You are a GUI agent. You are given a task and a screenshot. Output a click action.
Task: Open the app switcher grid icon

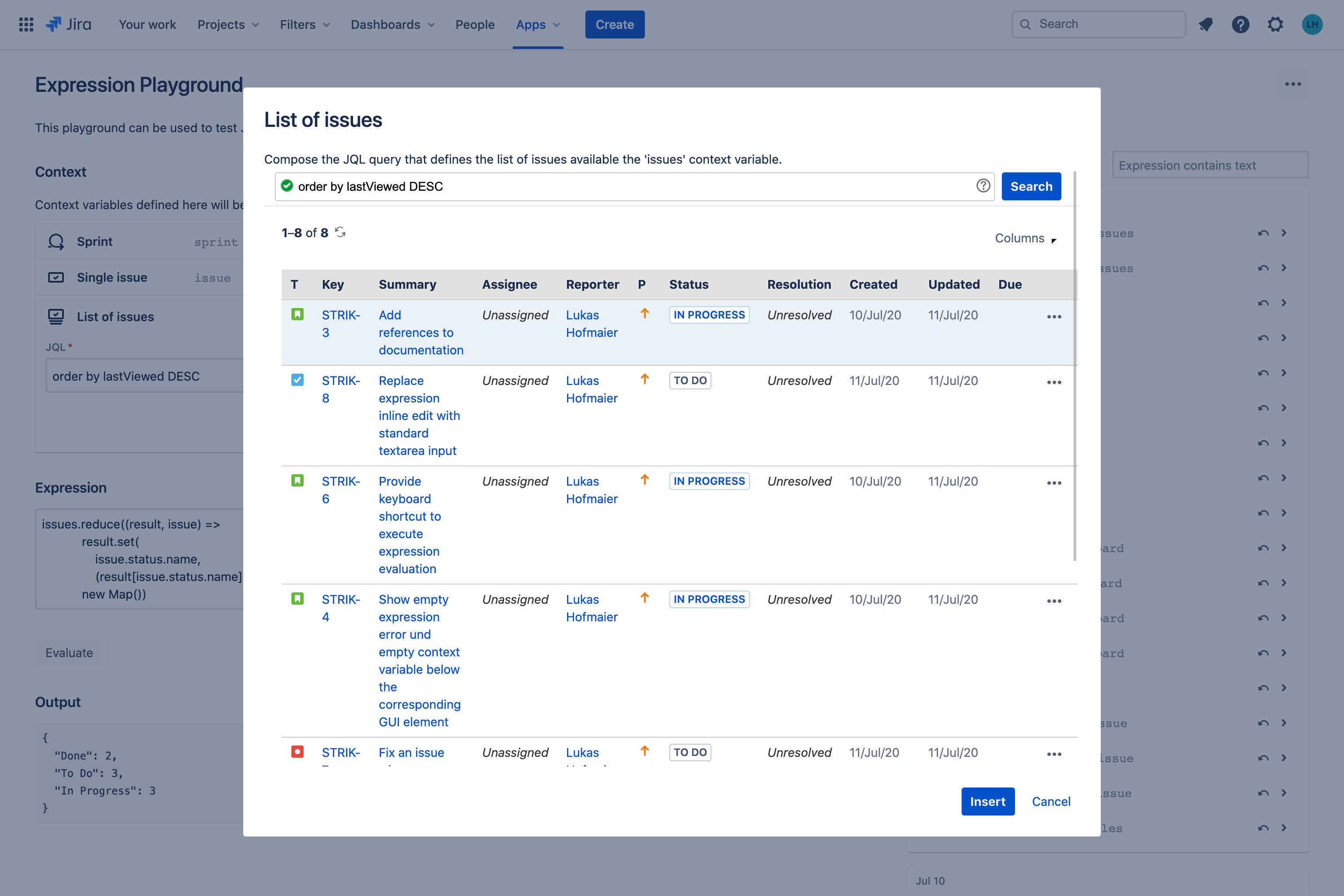click(x=26, y=24)
